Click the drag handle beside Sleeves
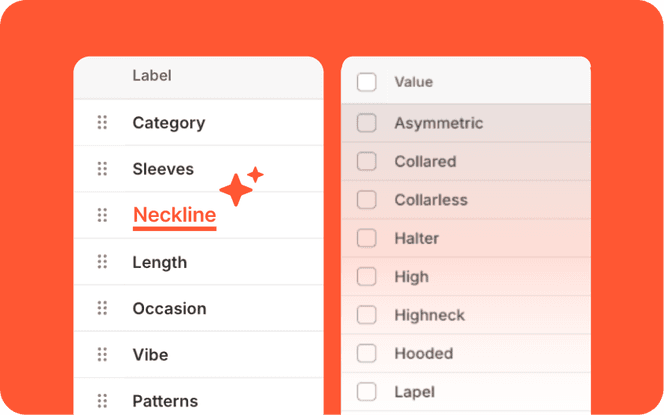This screenshot has height=415, width=664. tap(102, 169)
